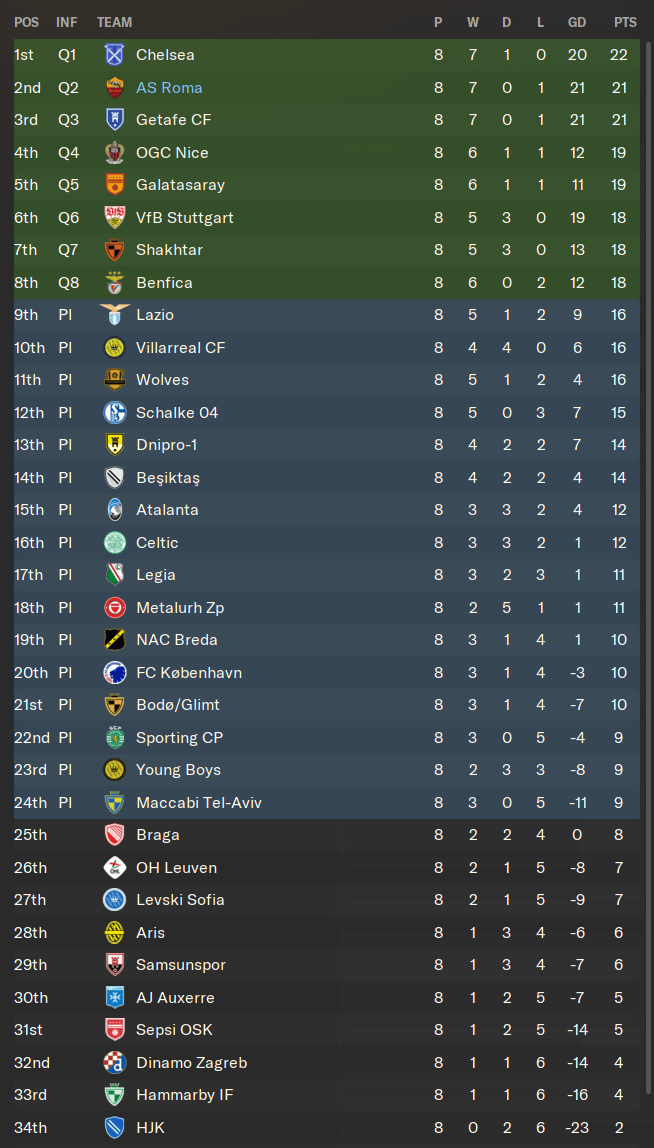The width and height of the screenshot is (654, 1148).
Task: Click the FC København badge icon
Action: 114,673
